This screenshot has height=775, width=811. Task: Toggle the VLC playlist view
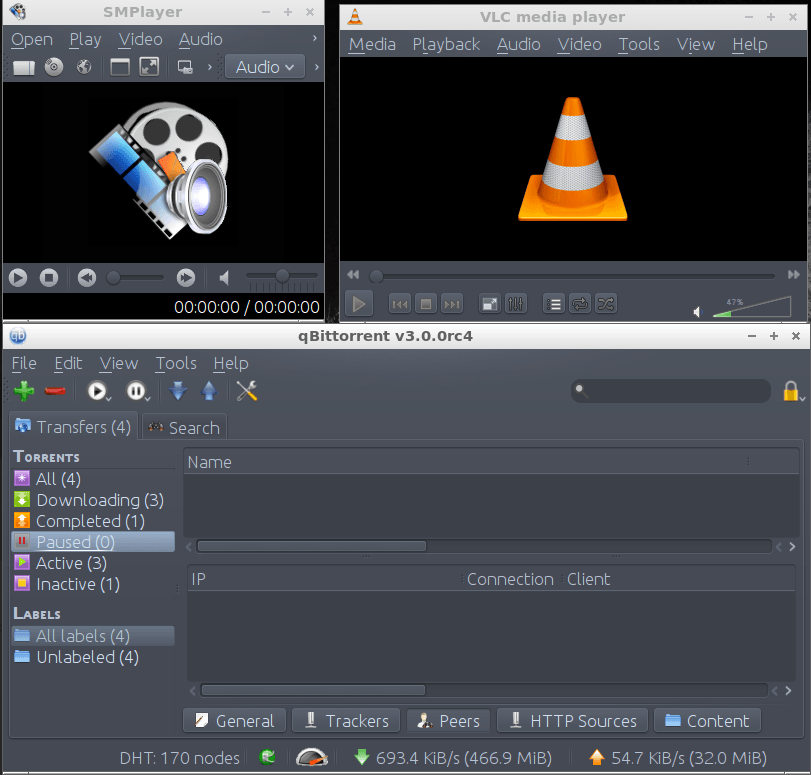(x=553, y=304)
